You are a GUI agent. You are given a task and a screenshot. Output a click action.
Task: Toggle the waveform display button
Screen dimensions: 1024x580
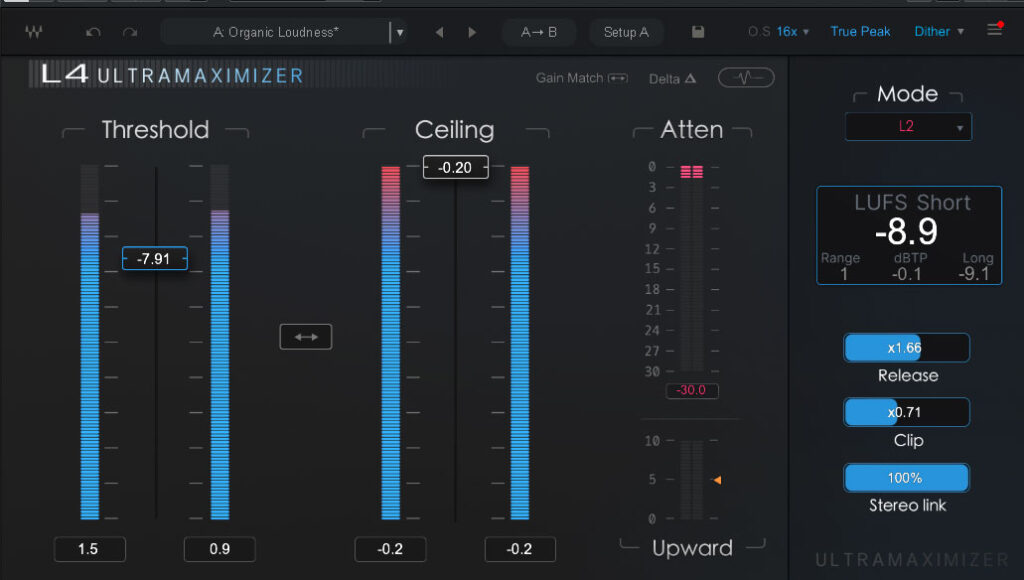[x=745, y=78]
